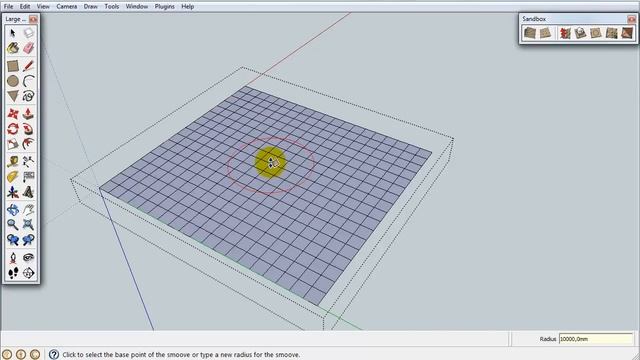The height and width of the screenshot is (360, 640).
Task: Activate the Position Camera tool
Action: (13, 258)
